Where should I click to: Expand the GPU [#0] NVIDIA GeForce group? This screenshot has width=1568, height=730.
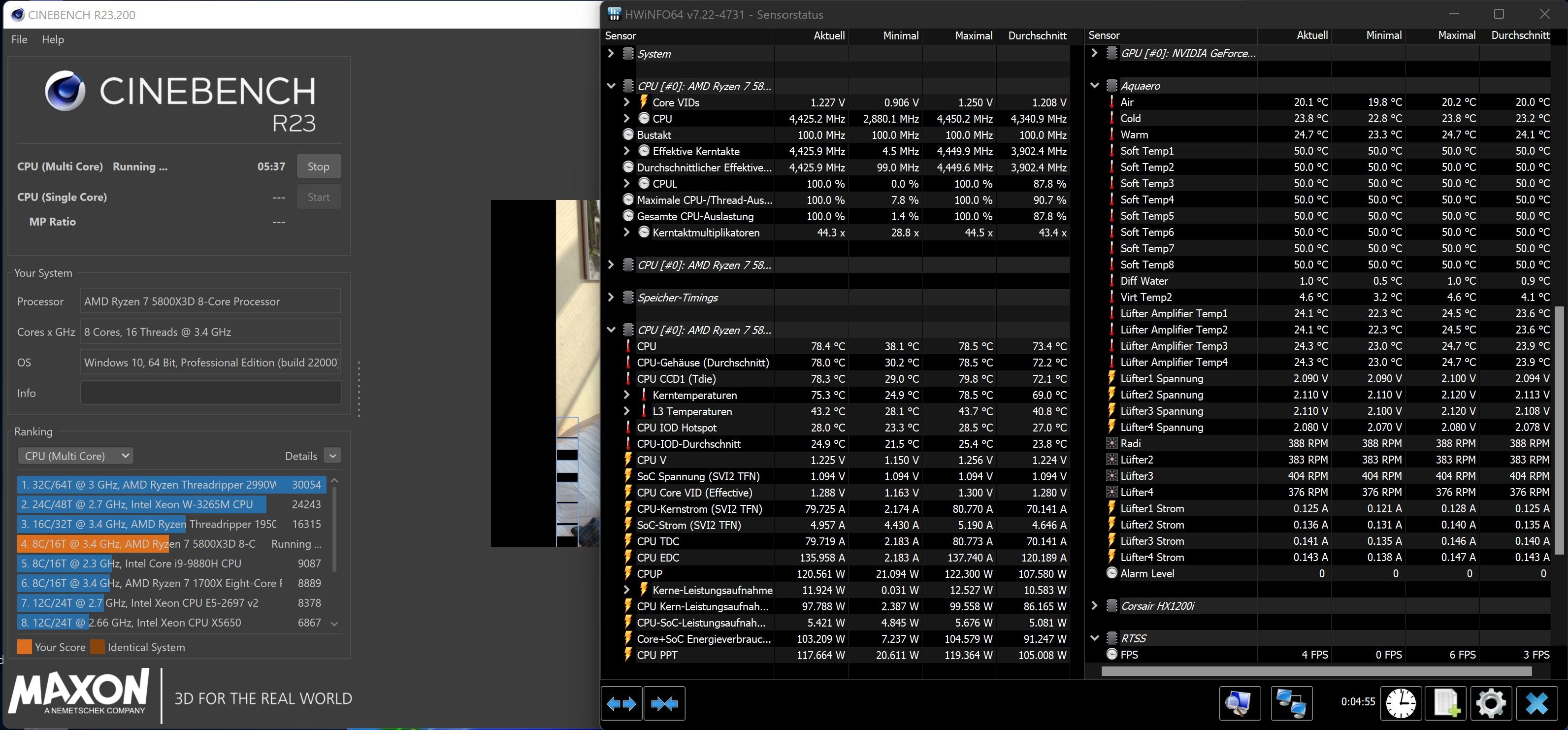(x=1094, y=53)
